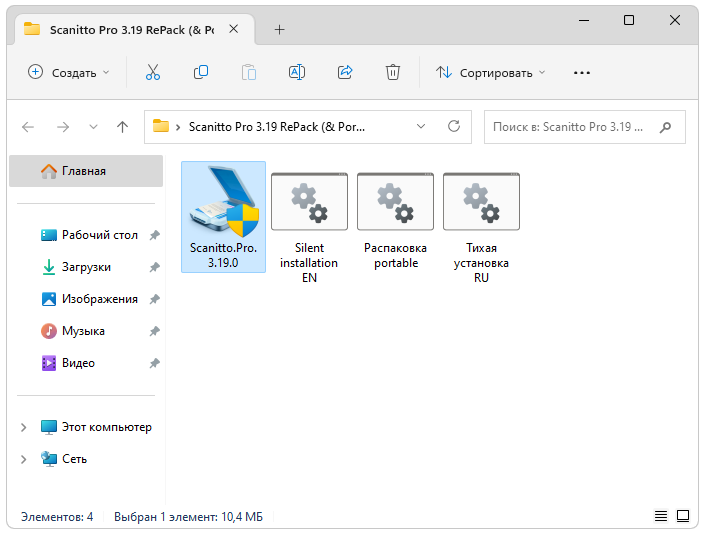705x535 pixels.
Task: Go forward with the right arrow
Action: (63, 127)
